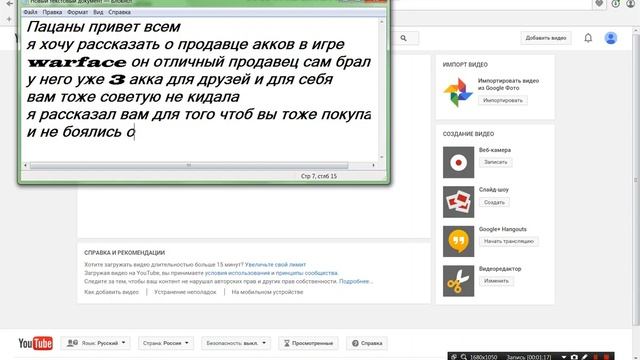Open the Правка menu in Notepad
Image resolution: width=640 pixels, height=360 pixels.
point(52,12)
